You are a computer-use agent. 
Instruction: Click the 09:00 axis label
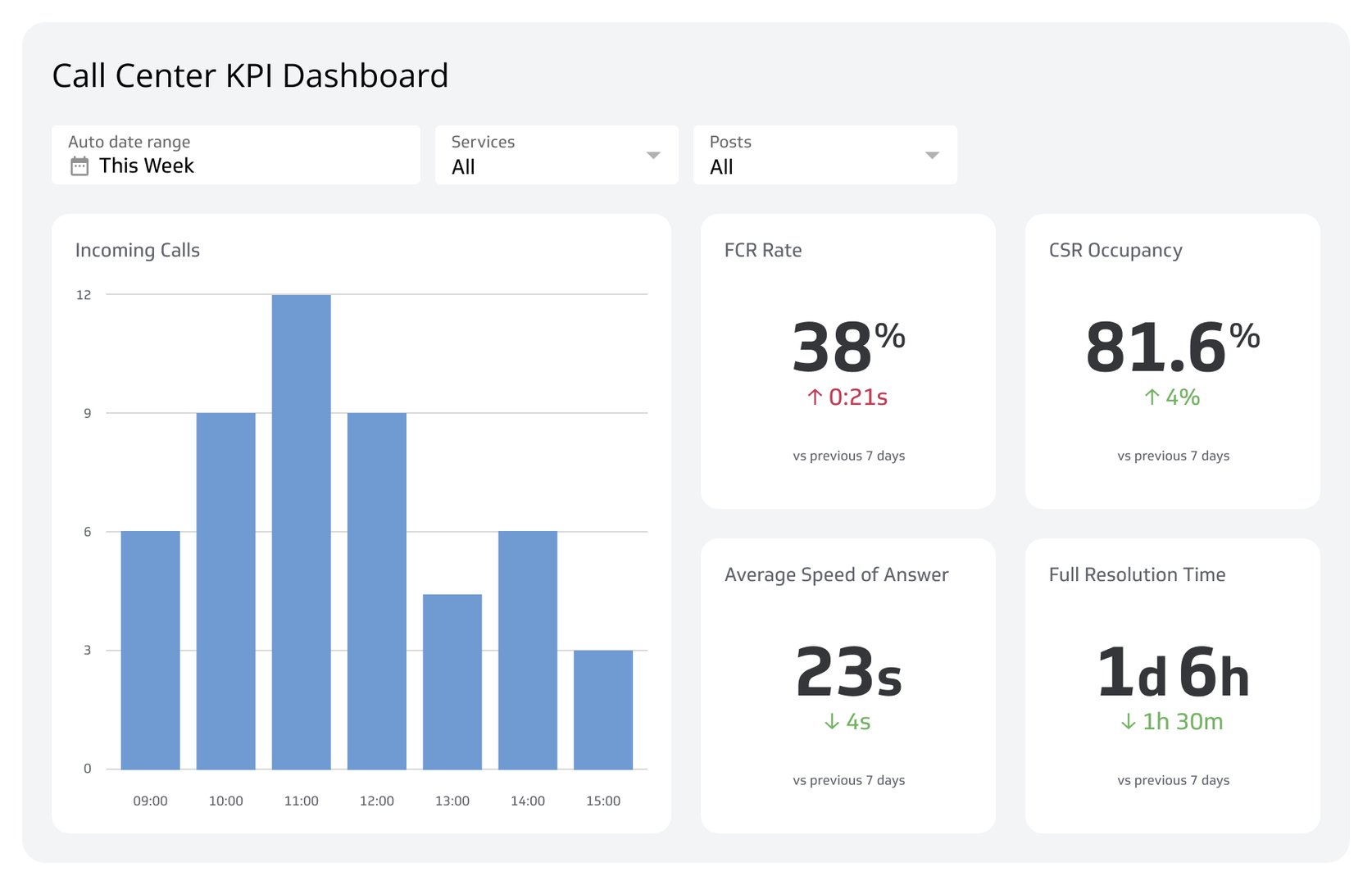tap(151, 801)
